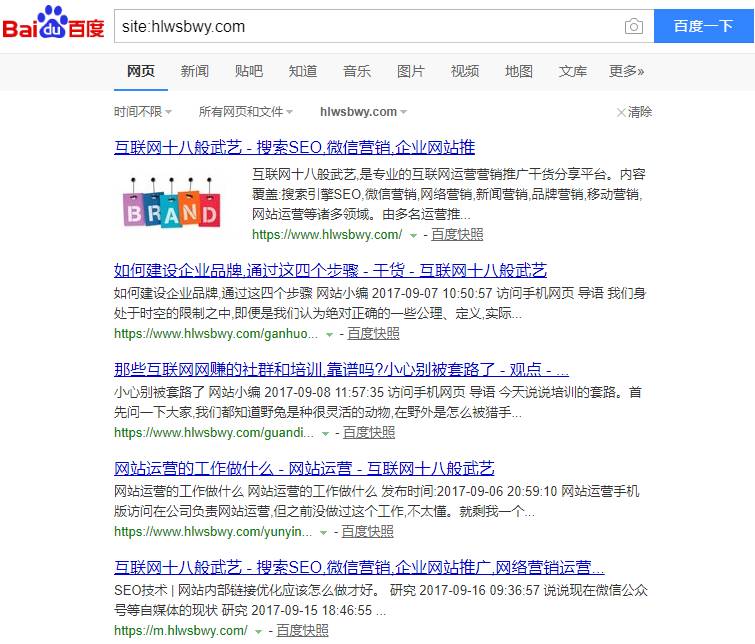Open result 互联网十八般武艺 - 搜索SEO...网络营销运营
The image size is (755, 644).
tap(359, 567)
